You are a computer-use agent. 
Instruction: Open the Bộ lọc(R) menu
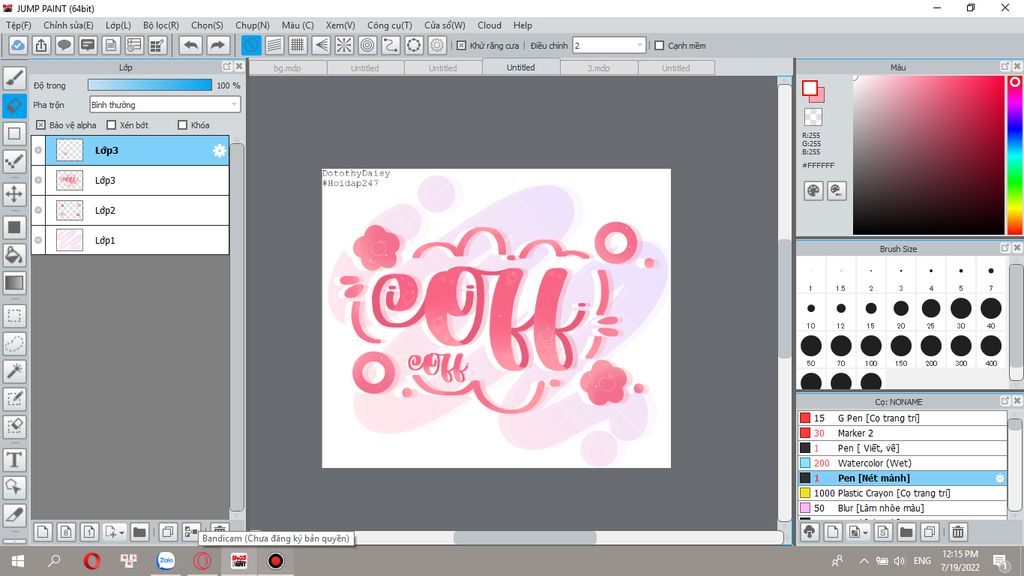pyautogui.click(x=161, y=25)
